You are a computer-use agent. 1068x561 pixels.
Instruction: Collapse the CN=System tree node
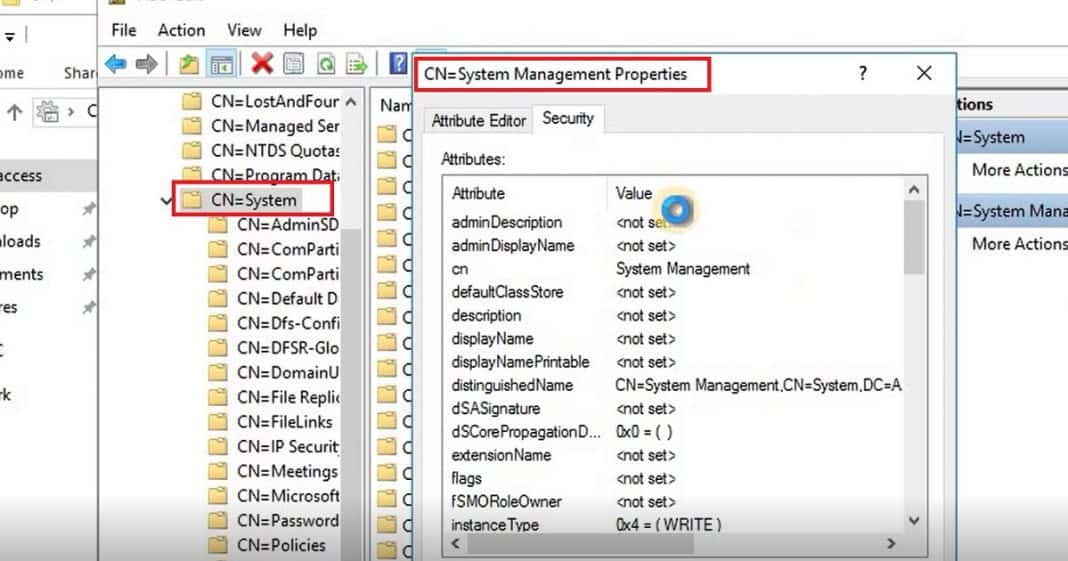pyautogui.click(x=165, y=200)
